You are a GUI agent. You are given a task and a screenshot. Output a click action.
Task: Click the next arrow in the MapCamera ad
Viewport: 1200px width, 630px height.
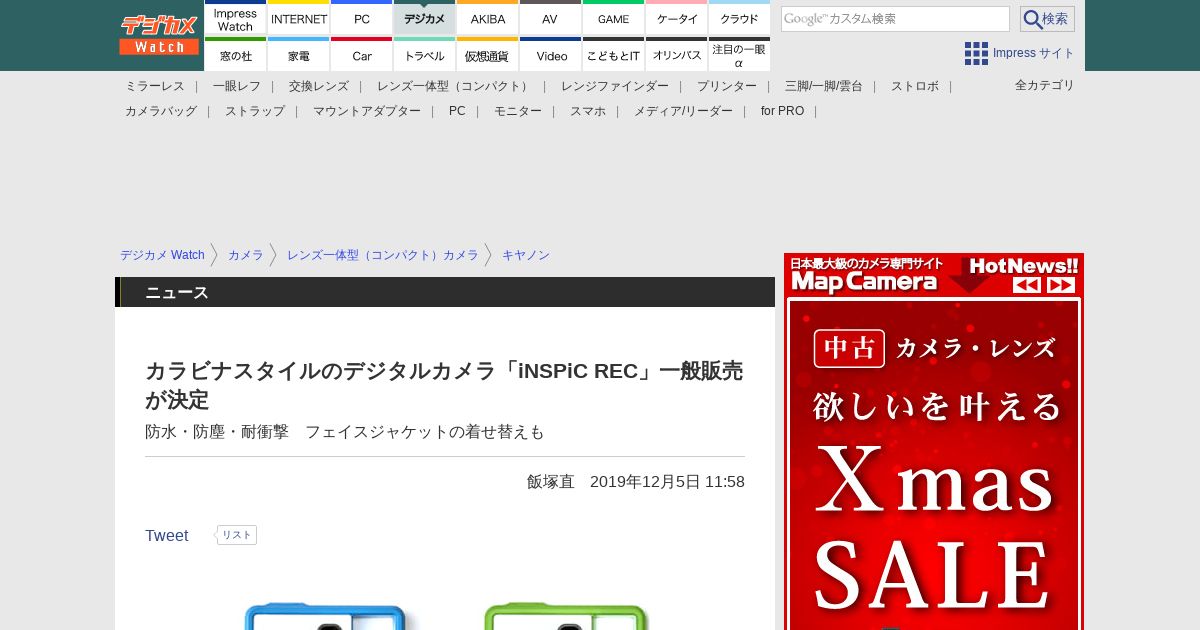click(1061, 284)
